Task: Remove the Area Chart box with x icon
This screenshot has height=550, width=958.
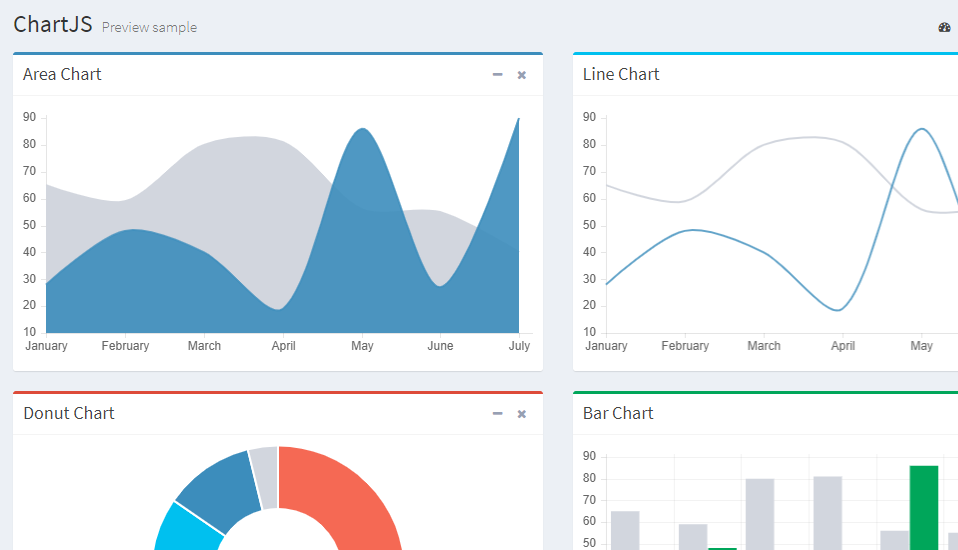Action: click(522, 75)
